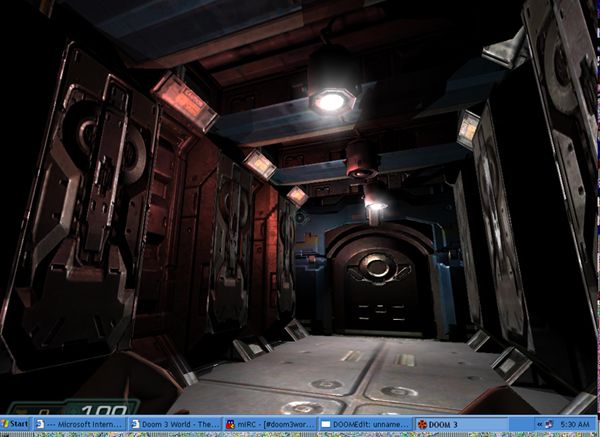Click the nearest bright octagonal ceiling light
The image size is (600, 437).
(328, 100)
